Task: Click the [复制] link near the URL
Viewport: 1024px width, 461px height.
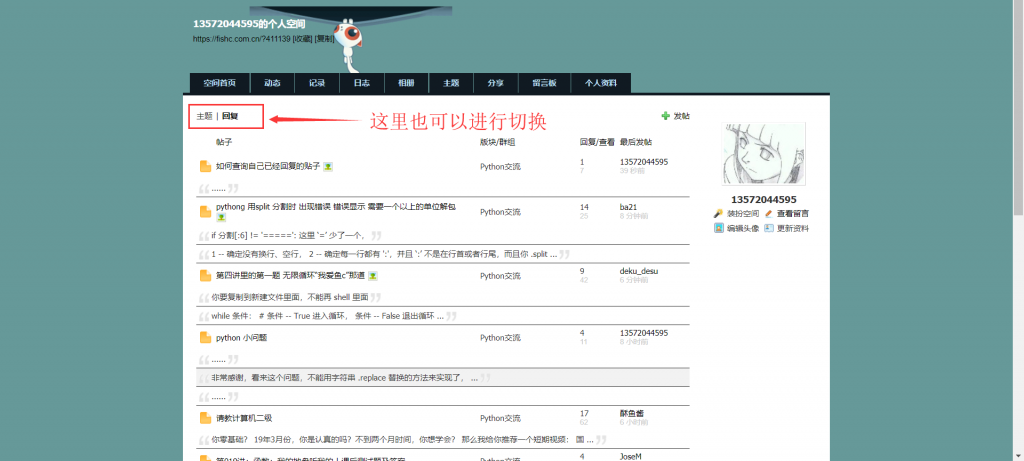Action: 325,39
